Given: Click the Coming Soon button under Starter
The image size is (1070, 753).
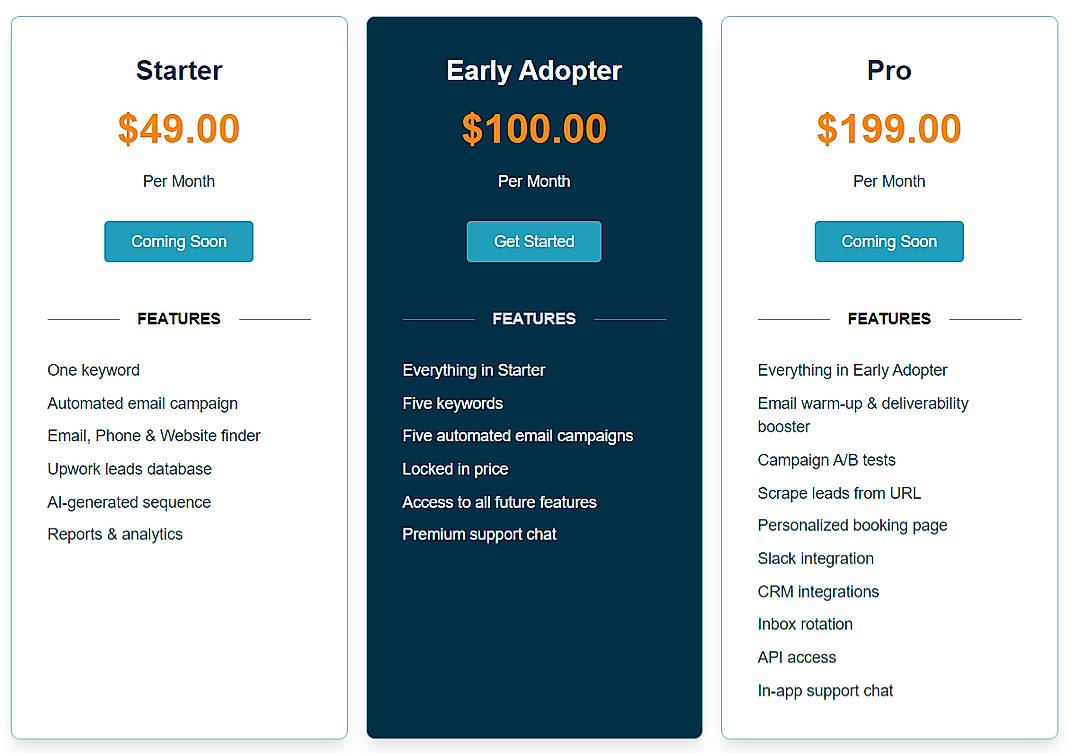Looking at the screenshot, I should tap(178, 241).
